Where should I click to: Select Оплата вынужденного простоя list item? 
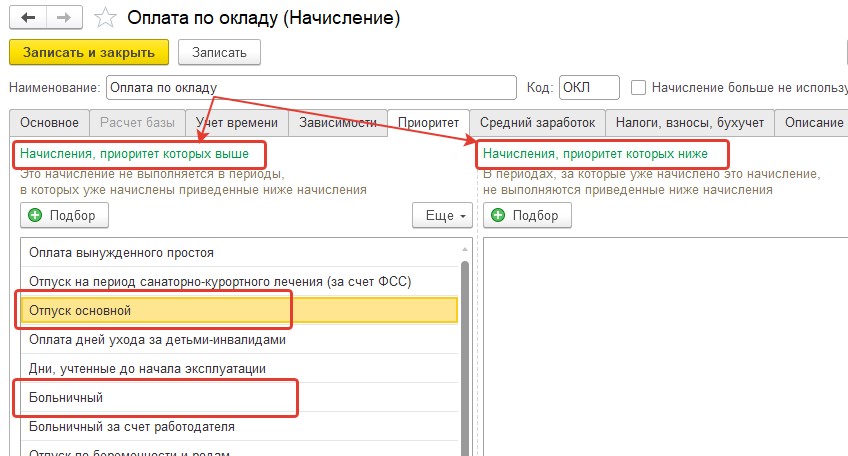pos(240,253)
